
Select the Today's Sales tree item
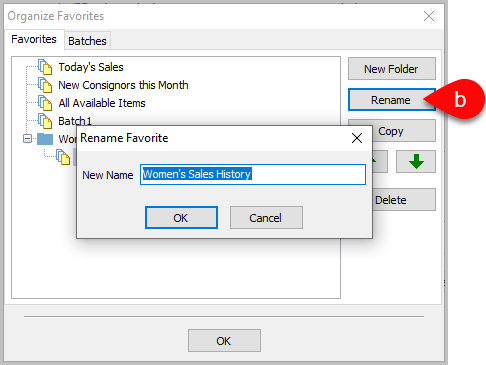[x=91, y=67]
